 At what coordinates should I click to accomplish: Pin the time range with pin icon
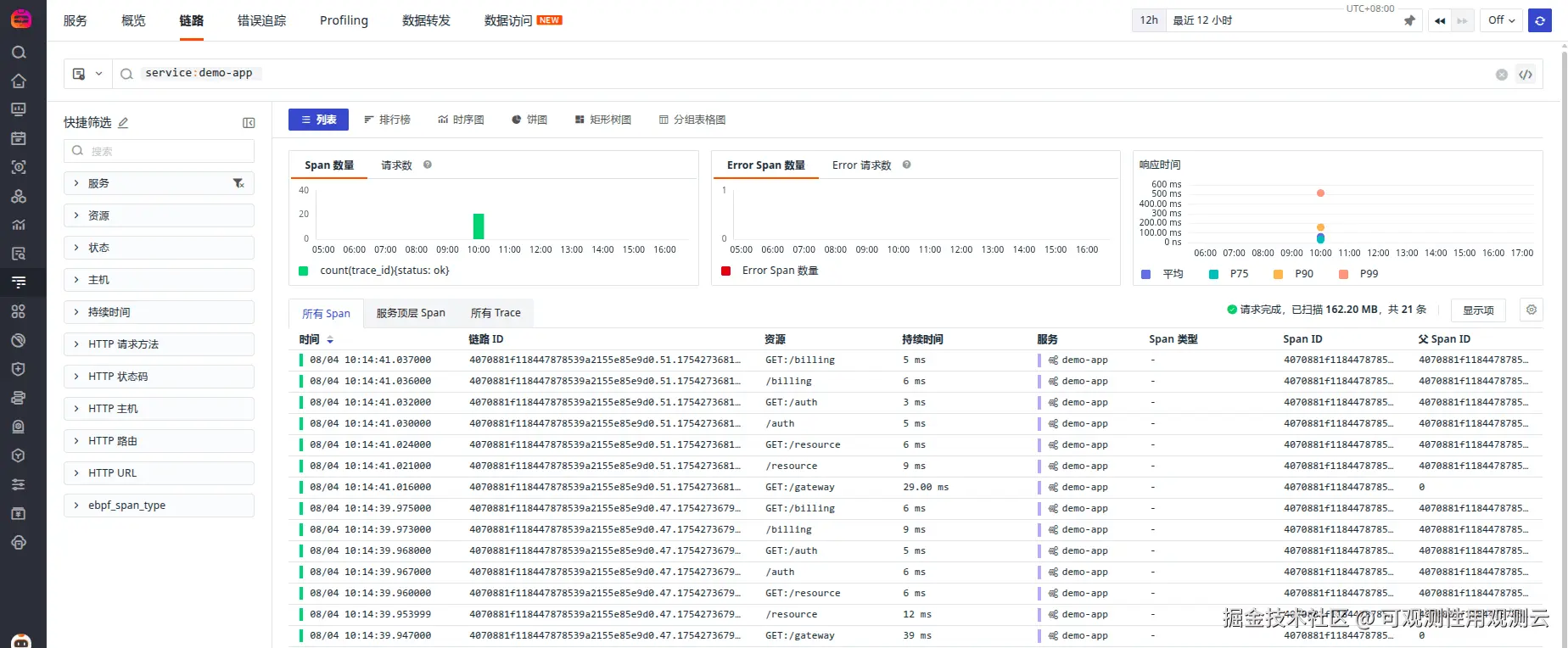pos(1409,20)
